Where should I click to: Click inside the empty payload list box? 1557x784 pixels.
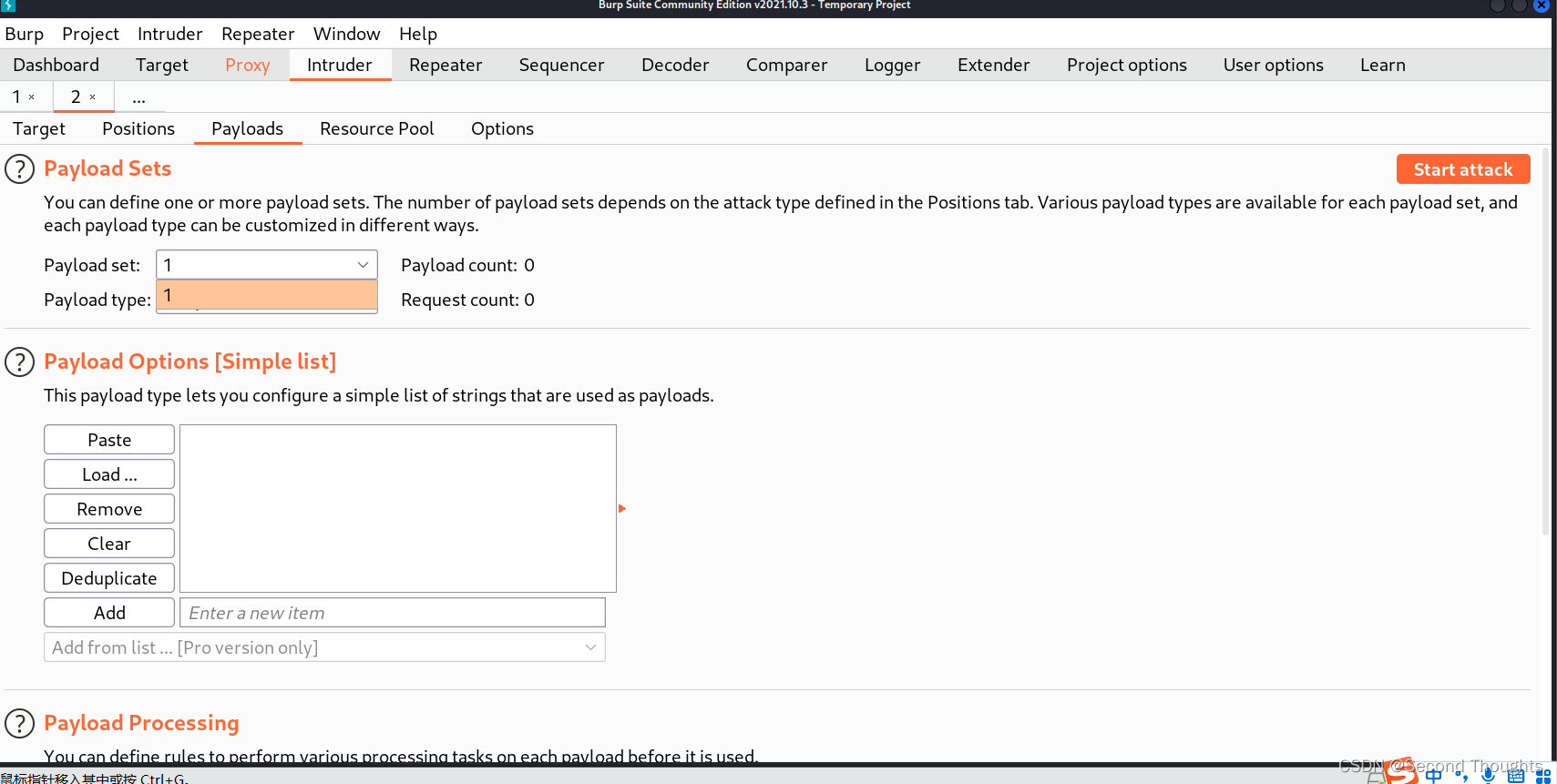pyautogui.click(x=398, y=508)
